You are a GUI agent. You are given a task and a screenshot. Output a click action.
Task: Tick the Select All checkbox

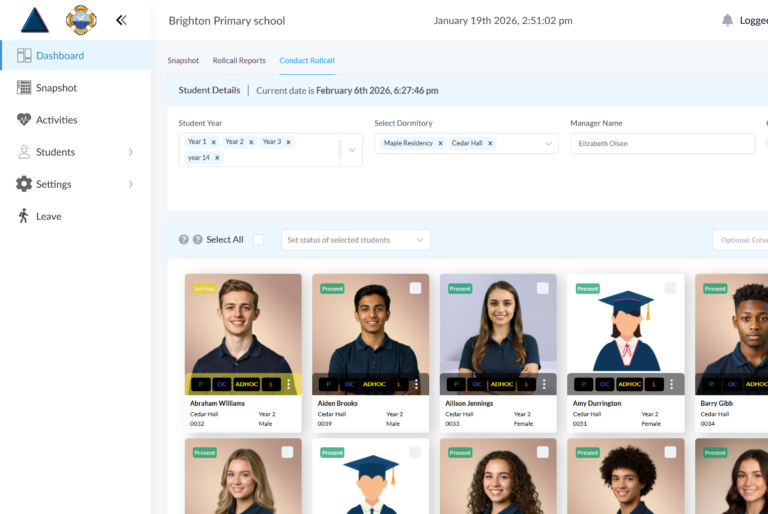(x=259, y=240)
